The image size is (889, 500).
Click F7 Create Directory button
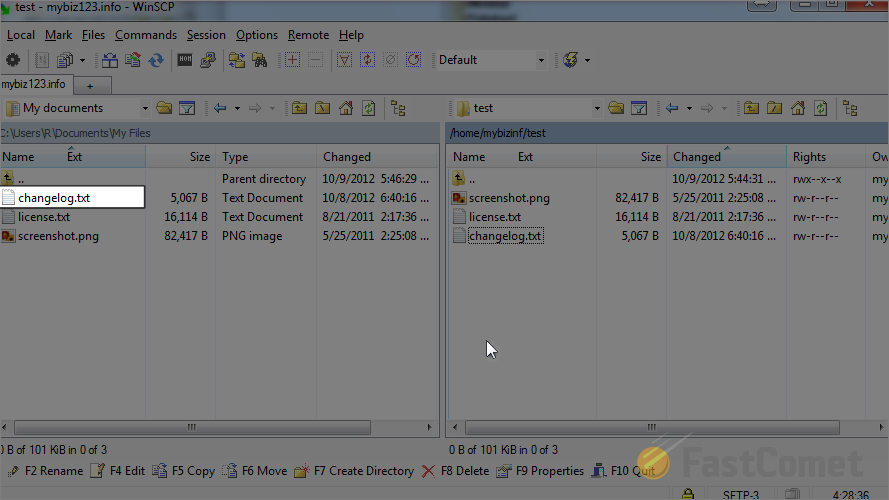(354, 471)
